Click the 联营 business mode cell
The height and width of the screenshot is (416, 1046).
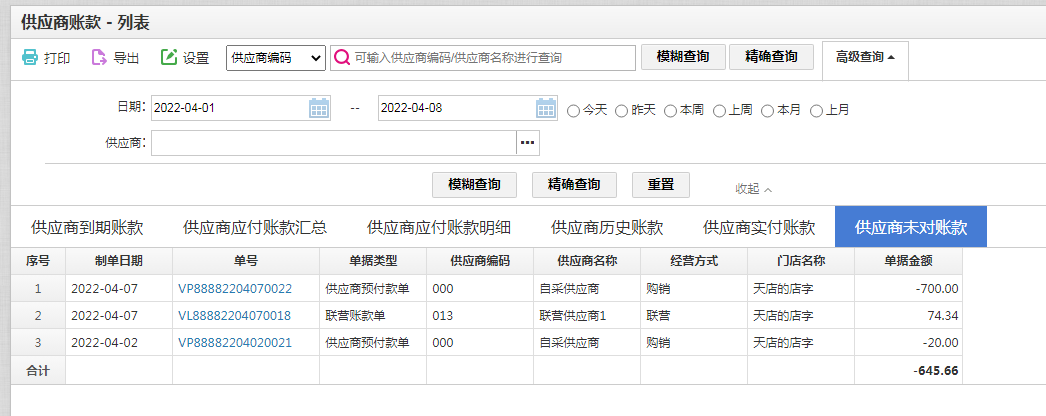tap(694, 316)
